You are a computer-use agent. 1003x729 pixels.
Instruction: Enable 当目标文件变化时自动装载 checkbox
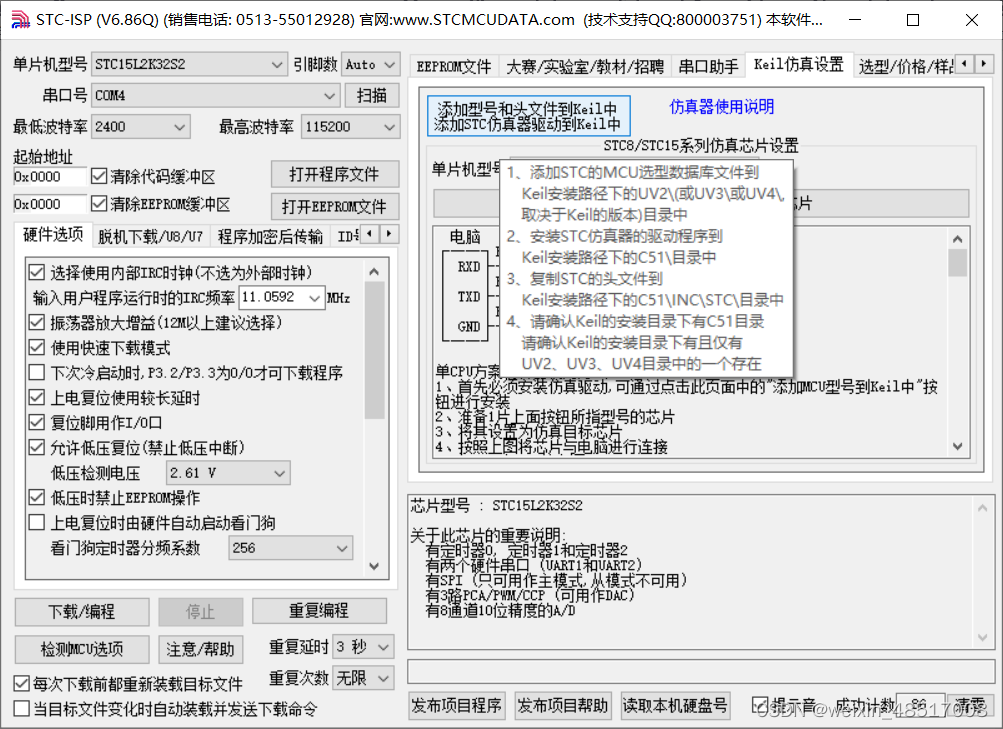(22, 709)
